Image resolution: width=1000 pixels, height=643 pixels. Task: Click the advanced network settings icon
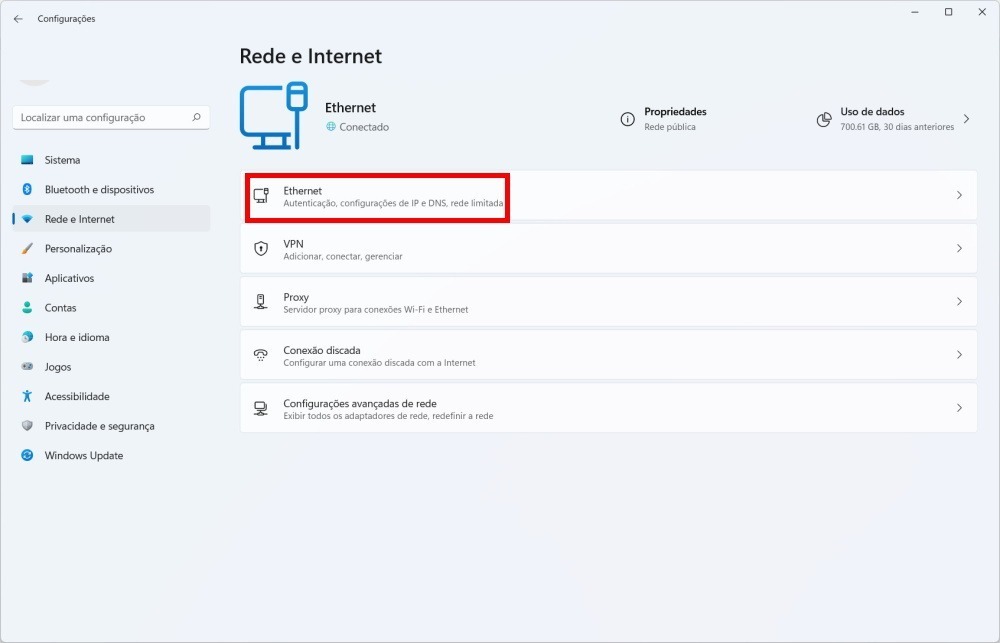pyautogui.click(x=260, y=408)
